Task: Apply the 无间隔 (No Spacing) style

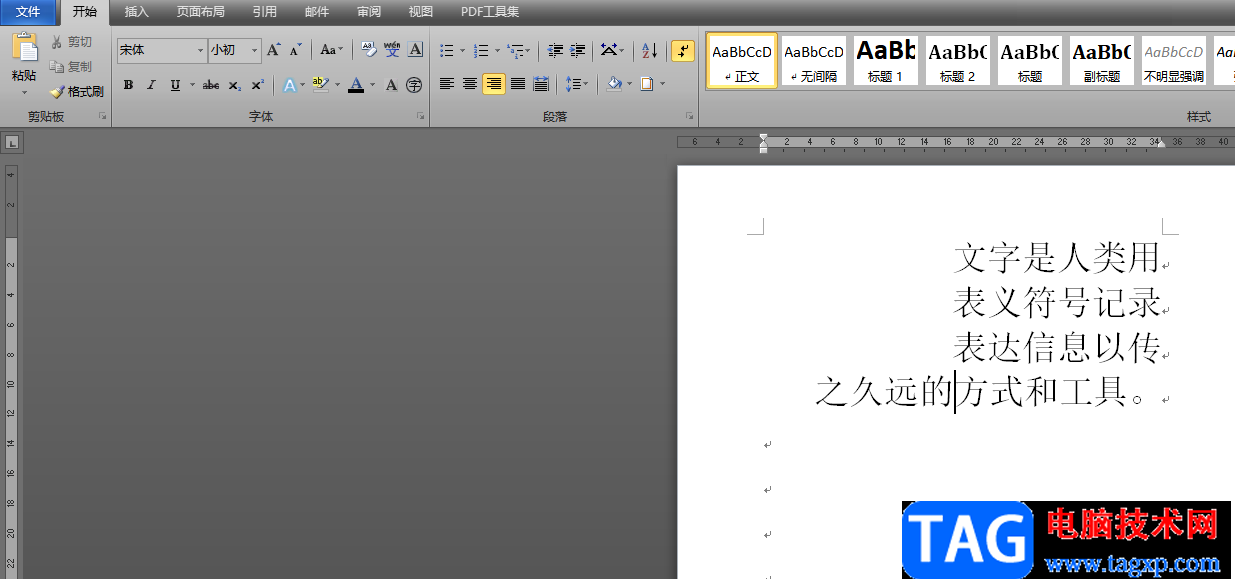Action: coord(813,61)
